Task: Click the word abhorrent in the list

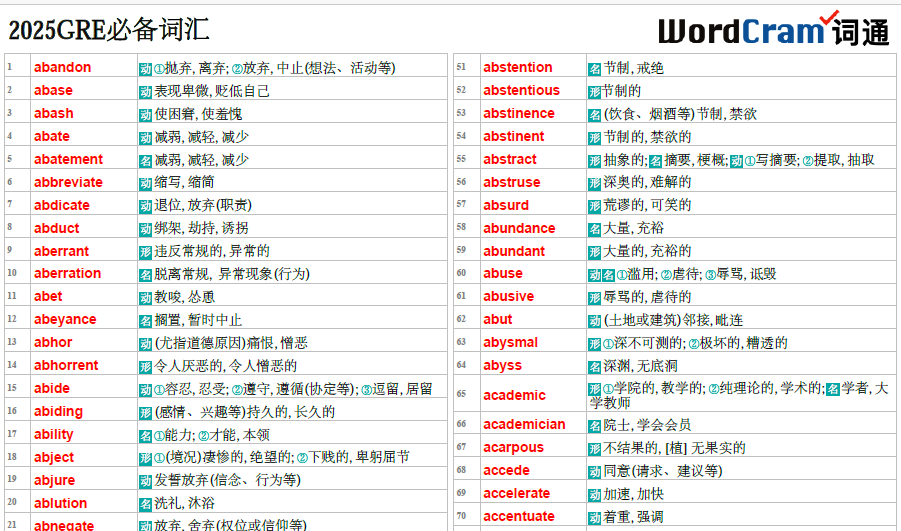Action: [x=66, y=366]
